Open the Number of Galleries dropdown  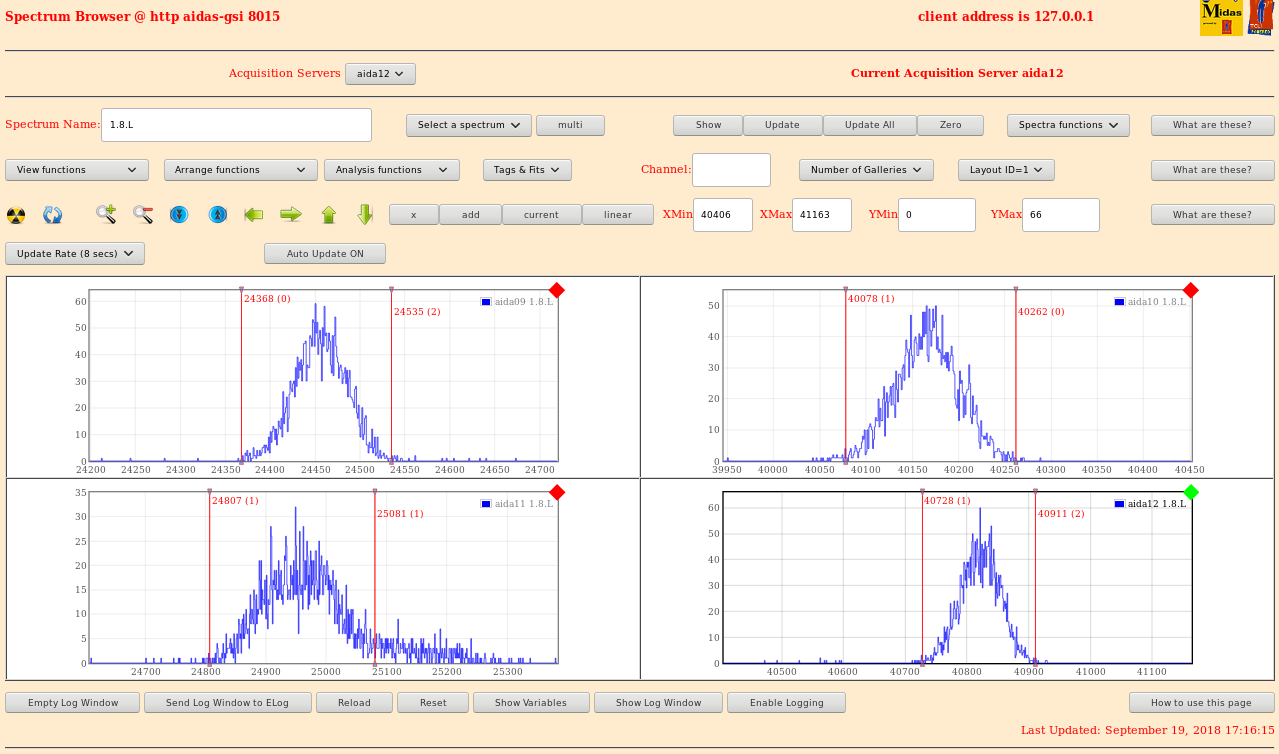pyautogui.click(x=866, y=170)
